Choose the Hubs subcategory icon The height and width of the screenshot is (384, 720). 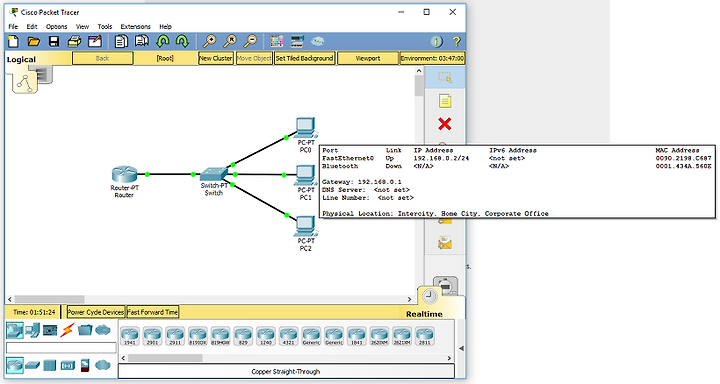[x=50, y=366]
